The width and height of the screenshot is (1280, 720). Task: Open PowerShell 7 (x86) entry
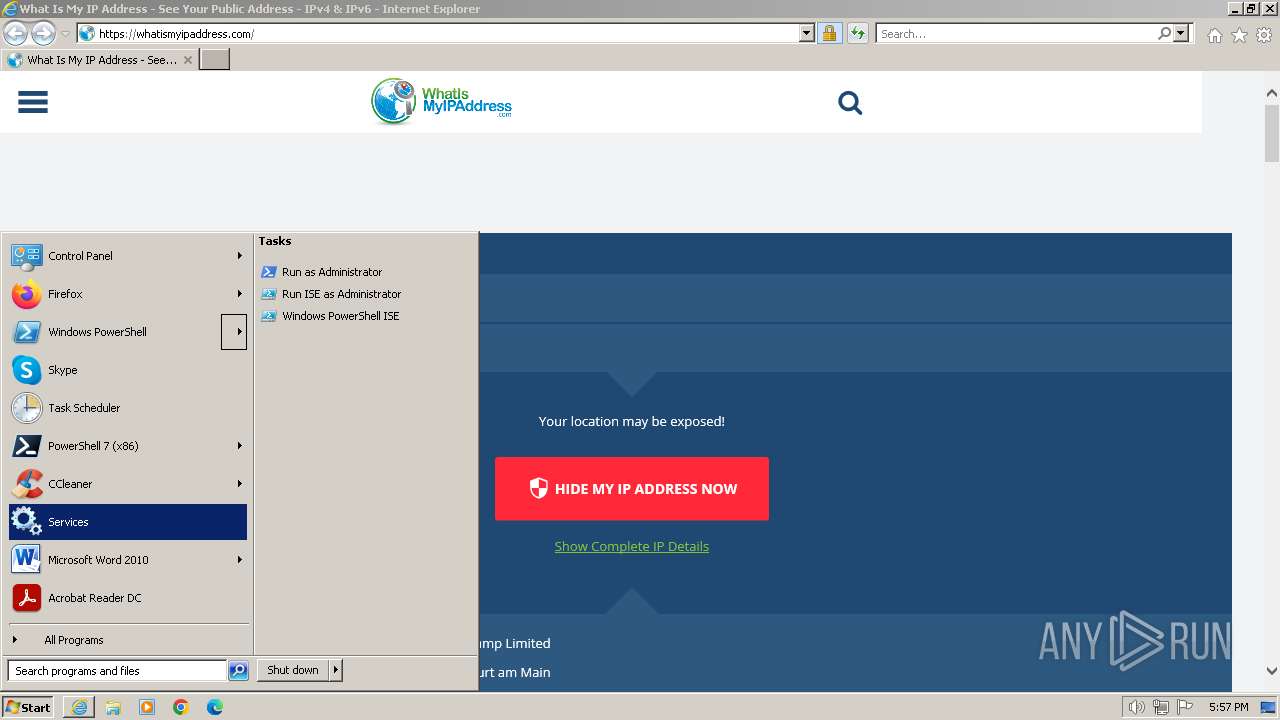(x=128, y=446)
